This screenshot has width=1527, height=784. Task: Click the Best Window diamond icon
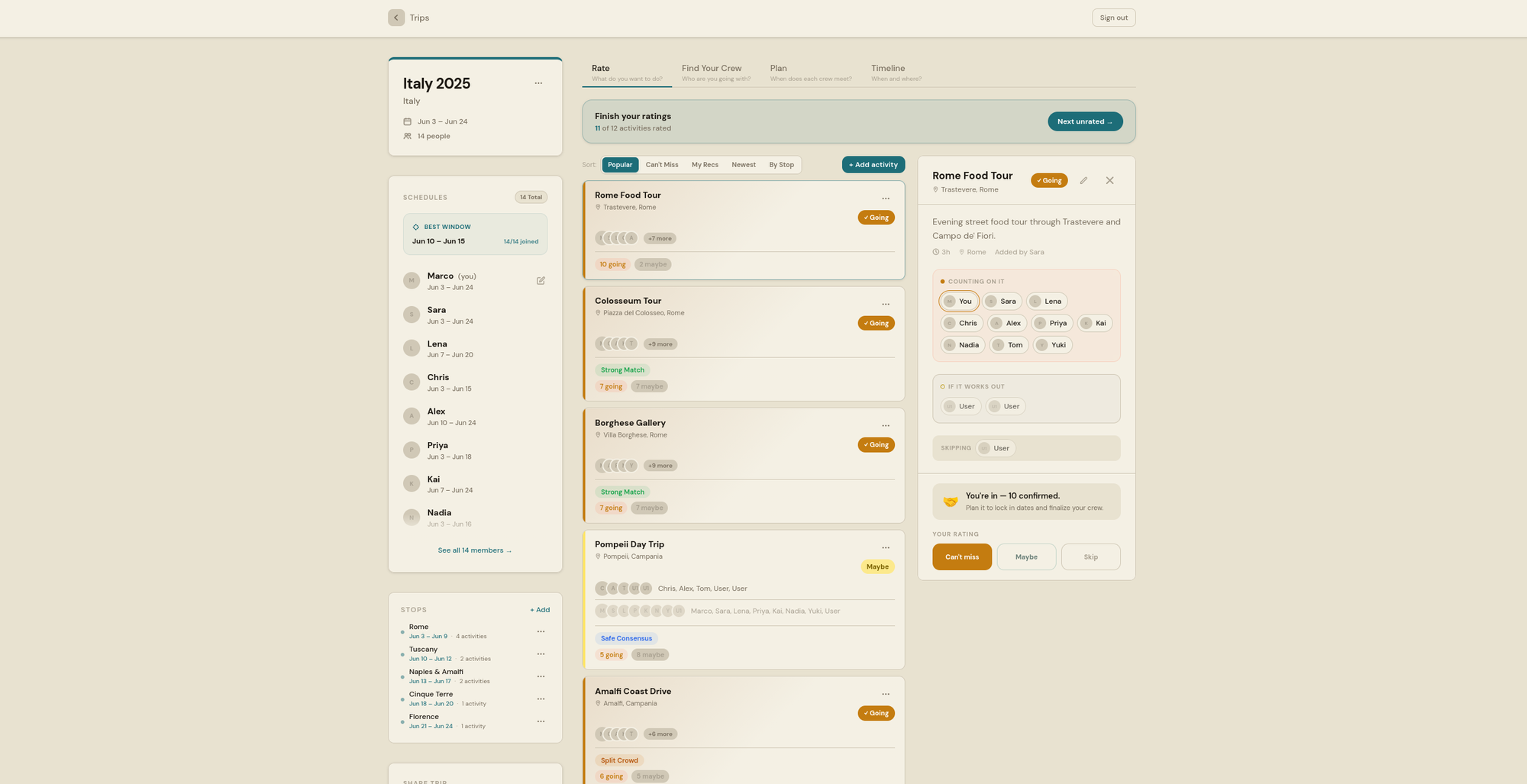(x=415, y=227)
